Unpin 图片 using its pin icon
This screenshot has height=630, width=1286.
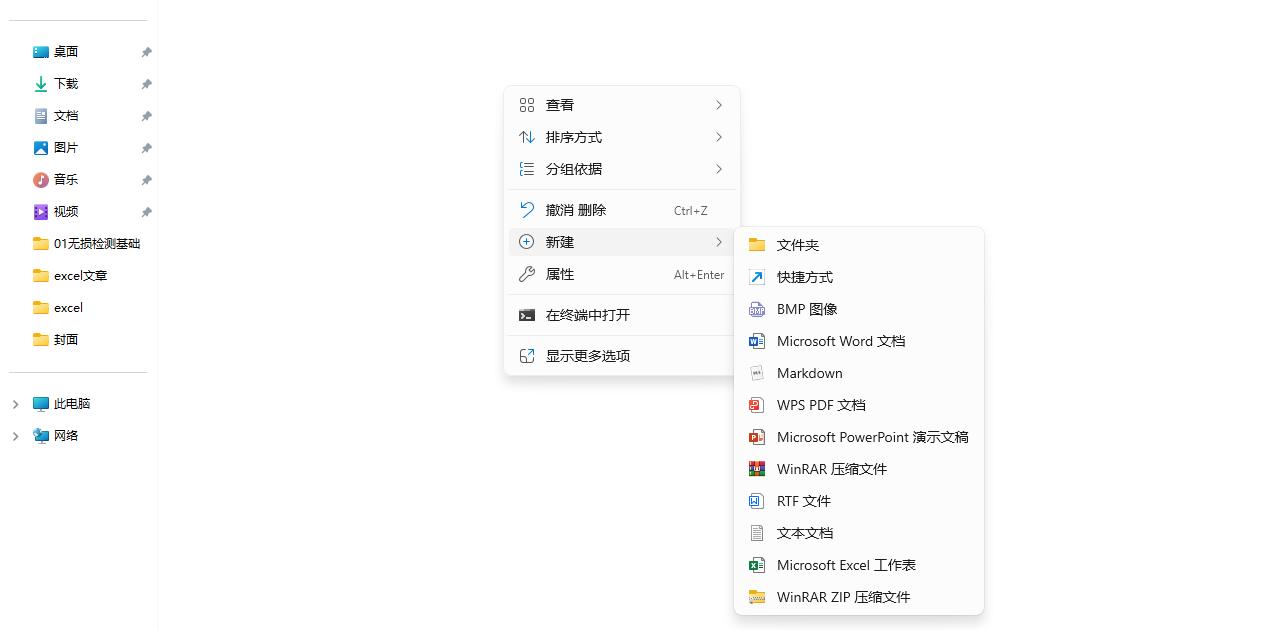pyautogui.click(x=146, y=148)
